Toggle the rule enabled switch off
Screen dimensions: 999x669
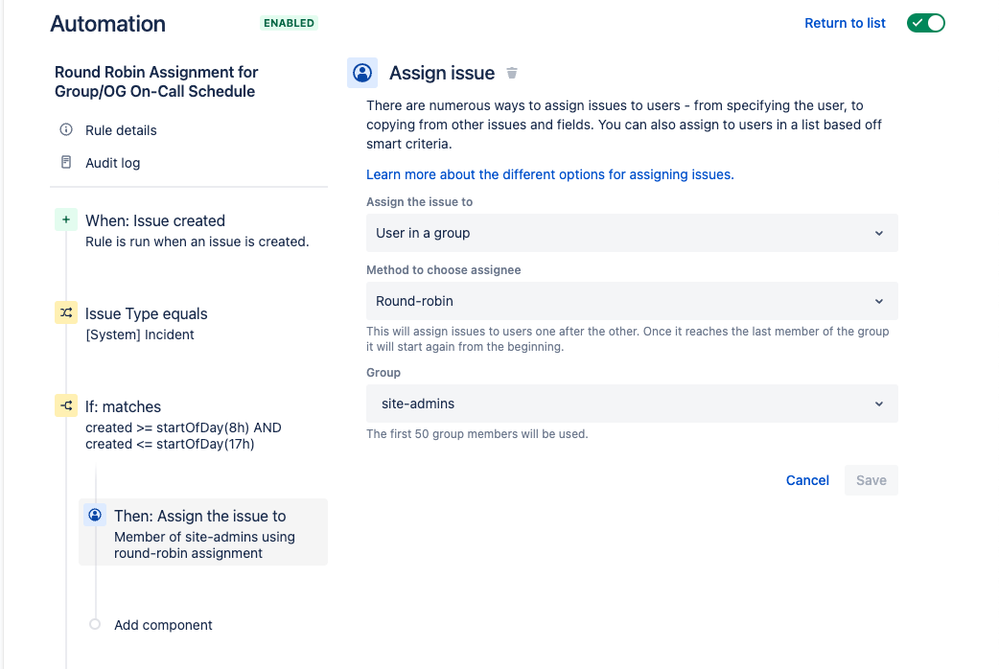(926, 23)
